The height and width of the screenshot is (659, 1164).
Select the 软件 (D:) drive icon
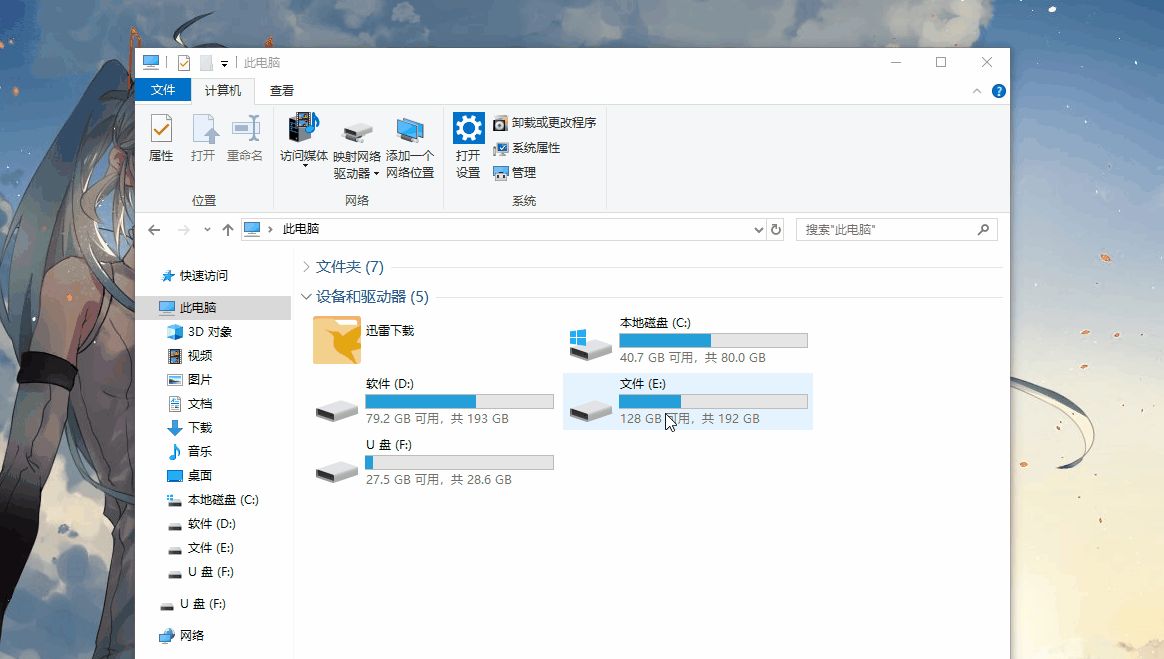pos(337,410)
